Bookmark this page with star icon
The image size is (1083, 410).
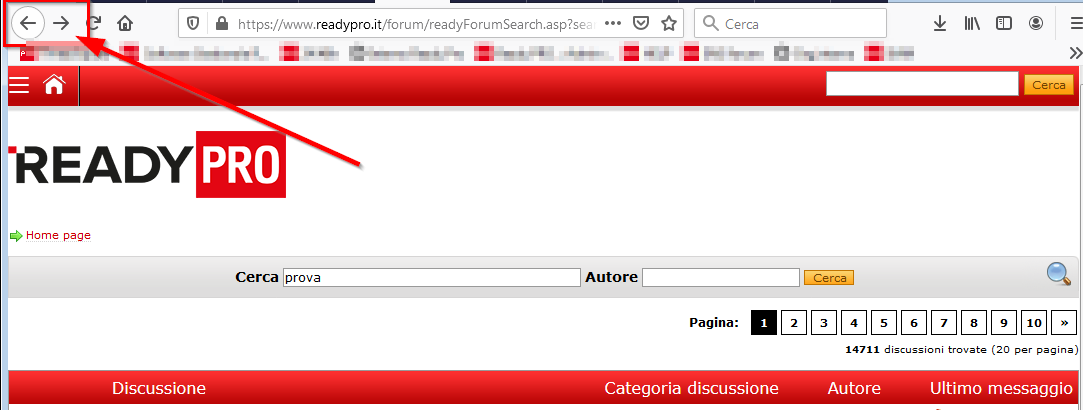pos(669,23)
